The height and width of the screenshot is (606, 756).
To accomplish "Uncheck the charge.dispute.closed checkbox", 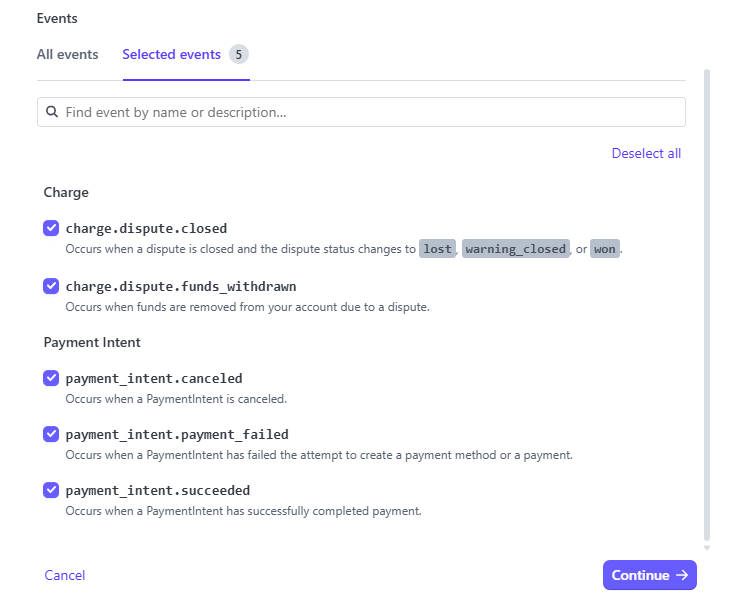I will [51, 228].
